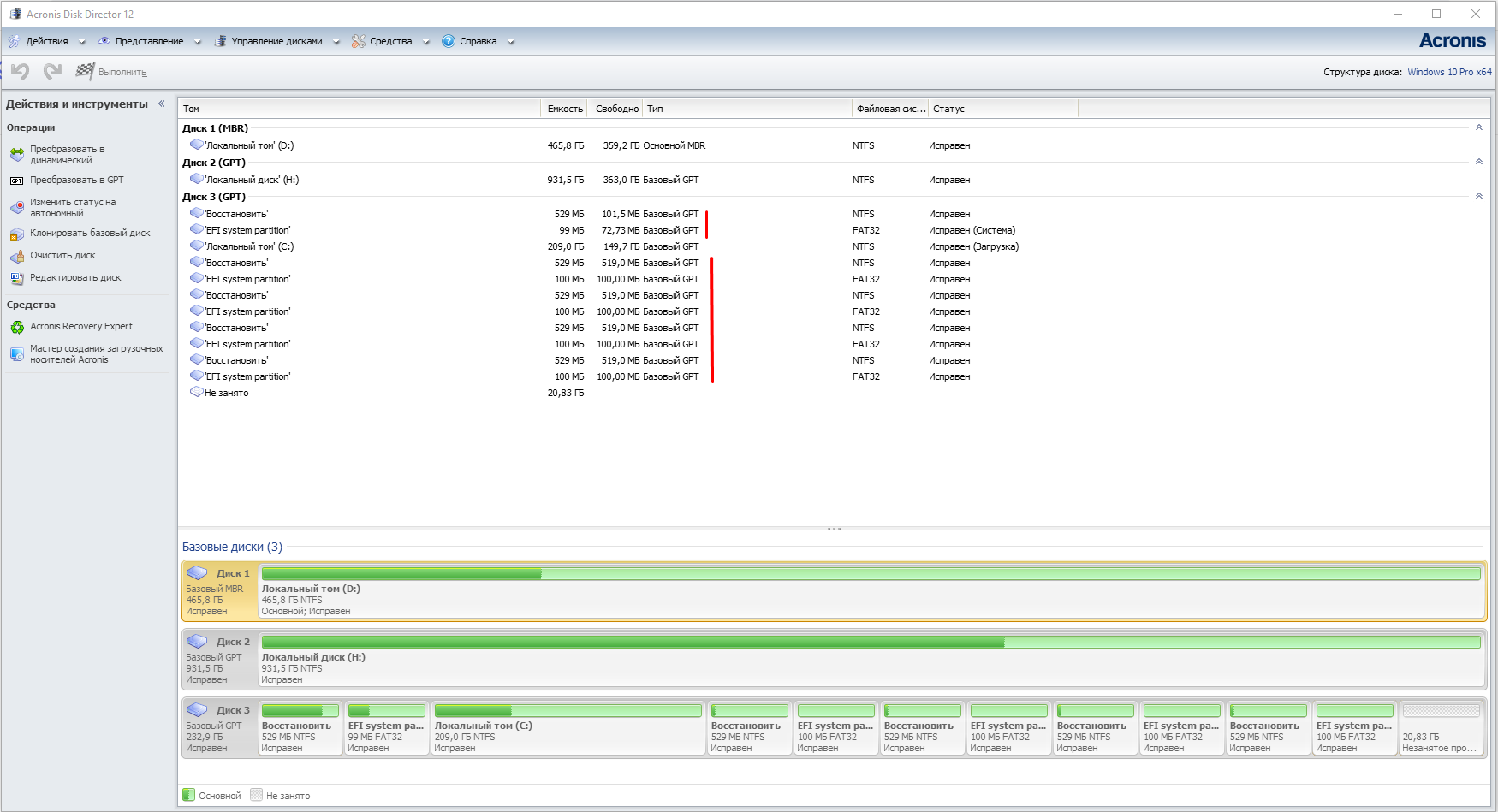Click the Очистить диск icon

pos(17,256)
